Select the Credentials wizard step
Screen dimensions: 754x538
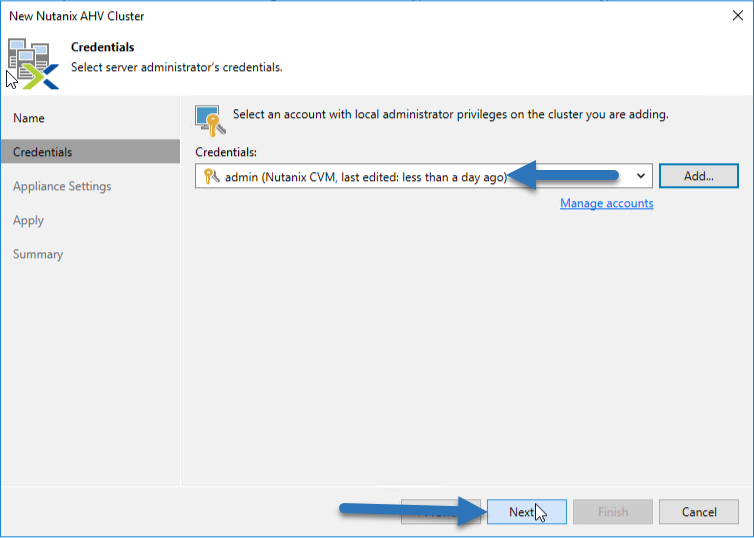click(x=90, y=151)
